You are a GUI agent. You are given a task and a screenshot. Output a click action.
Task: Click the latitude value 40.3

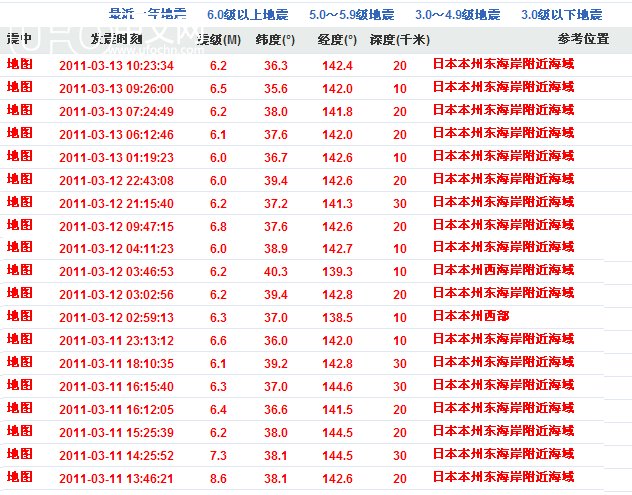[x=276, y=272]
